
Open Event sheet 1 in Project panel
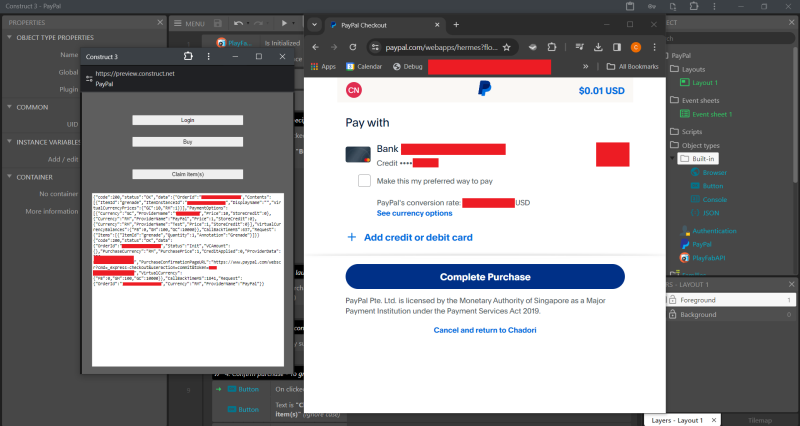(707, 114)
